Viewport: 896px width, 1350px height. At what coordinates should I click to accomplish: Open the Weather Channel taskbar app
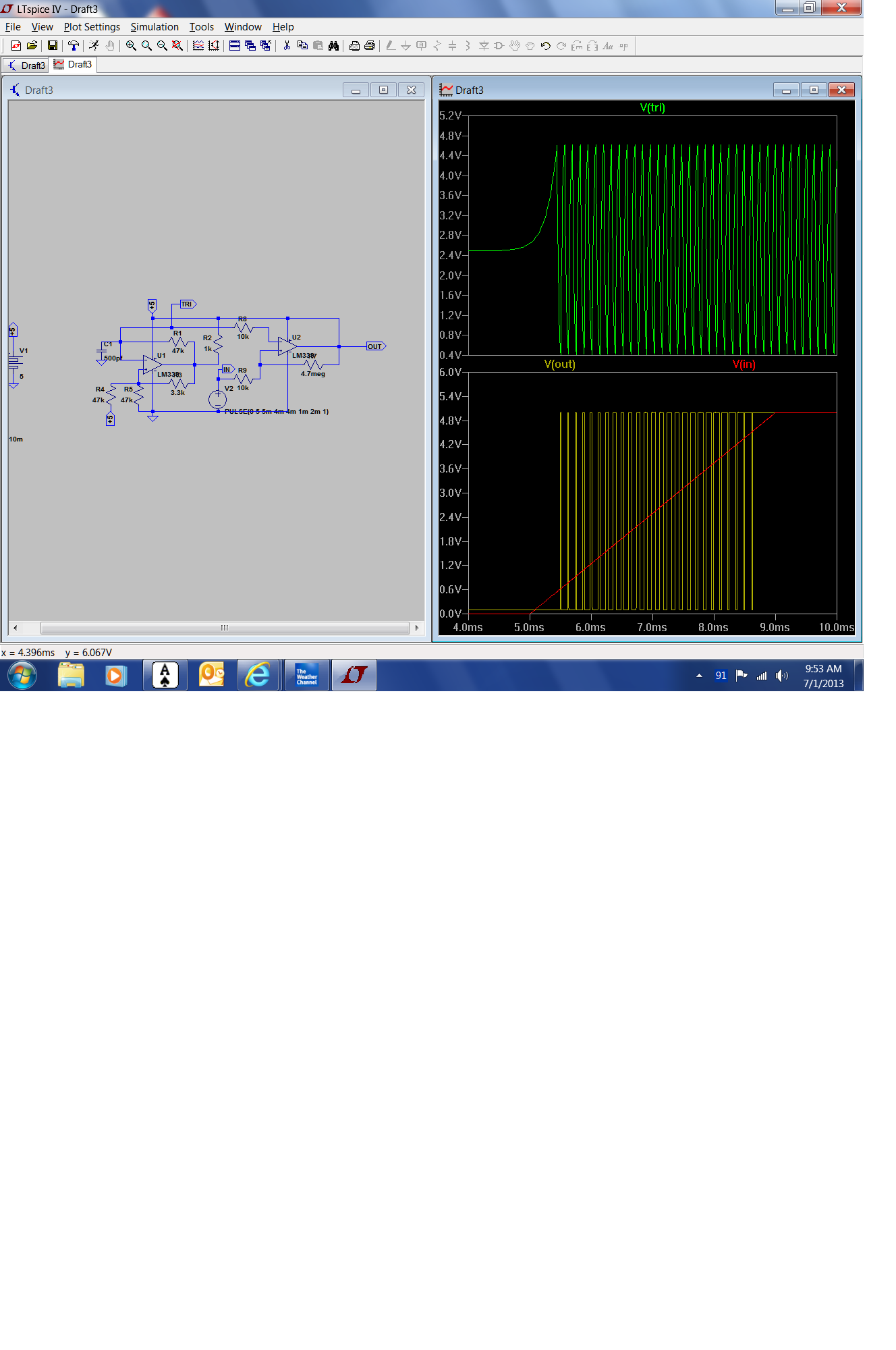306,676
